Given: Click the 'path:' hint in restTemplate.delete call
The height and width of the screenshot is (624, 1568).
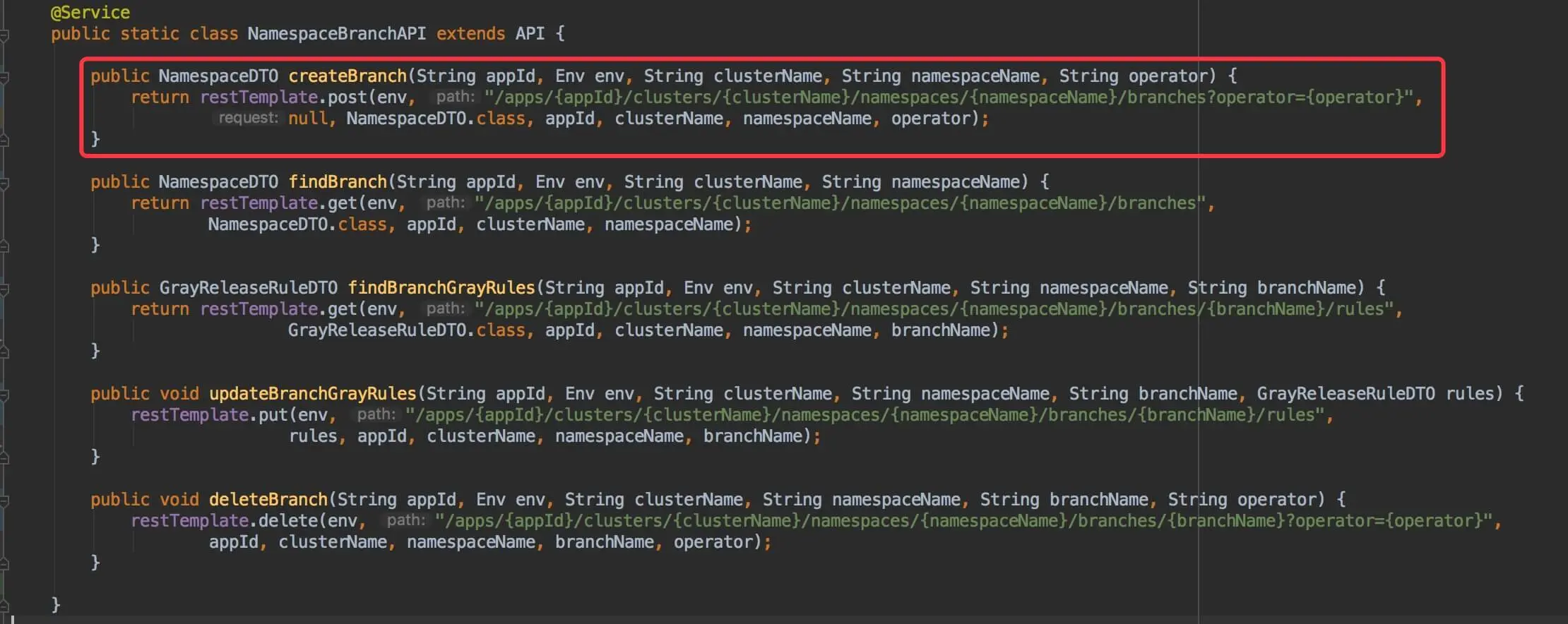Looking at the screenshot, I should (x=406, y=520).
